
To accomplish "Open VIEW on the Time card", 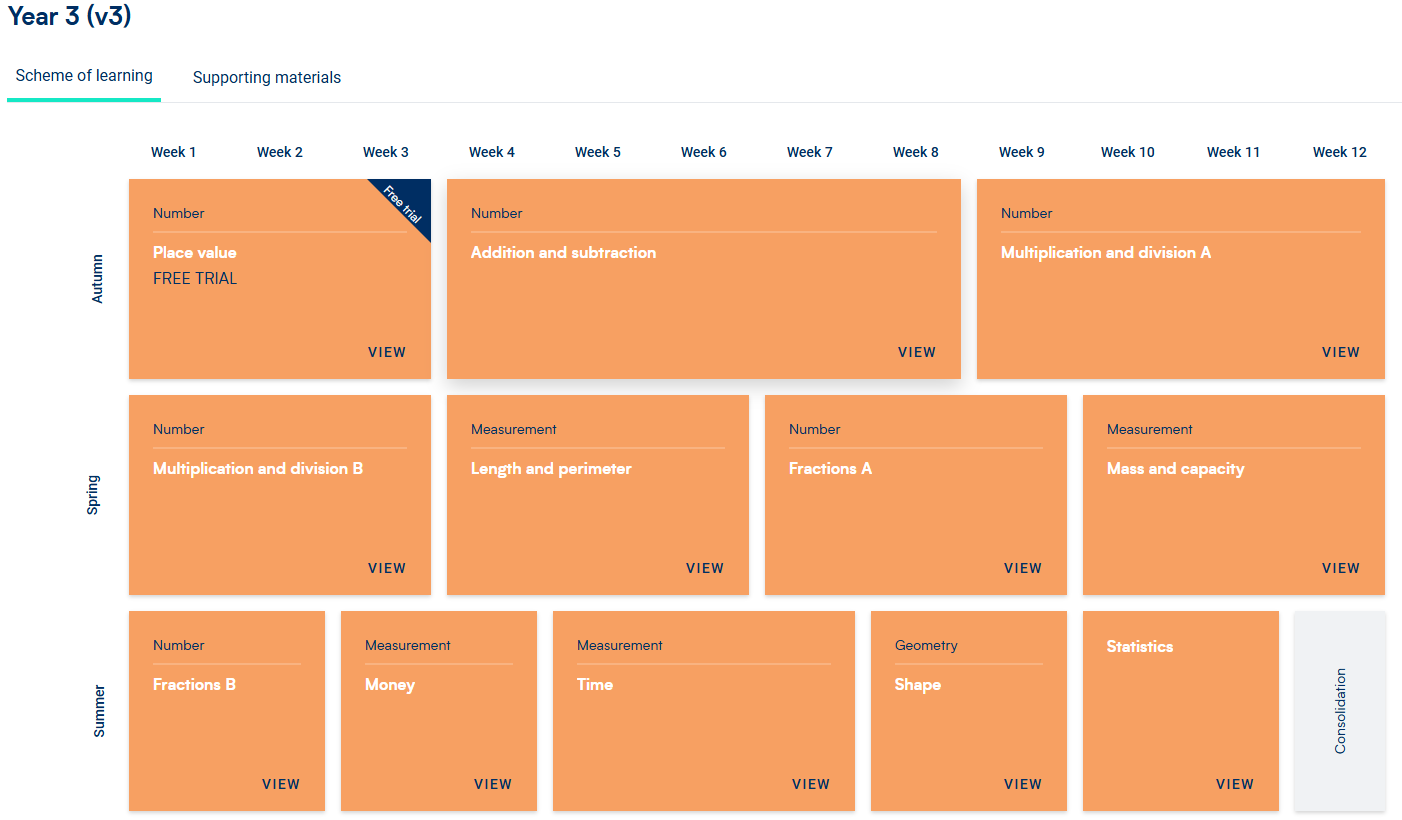I will tap(810, 784).
